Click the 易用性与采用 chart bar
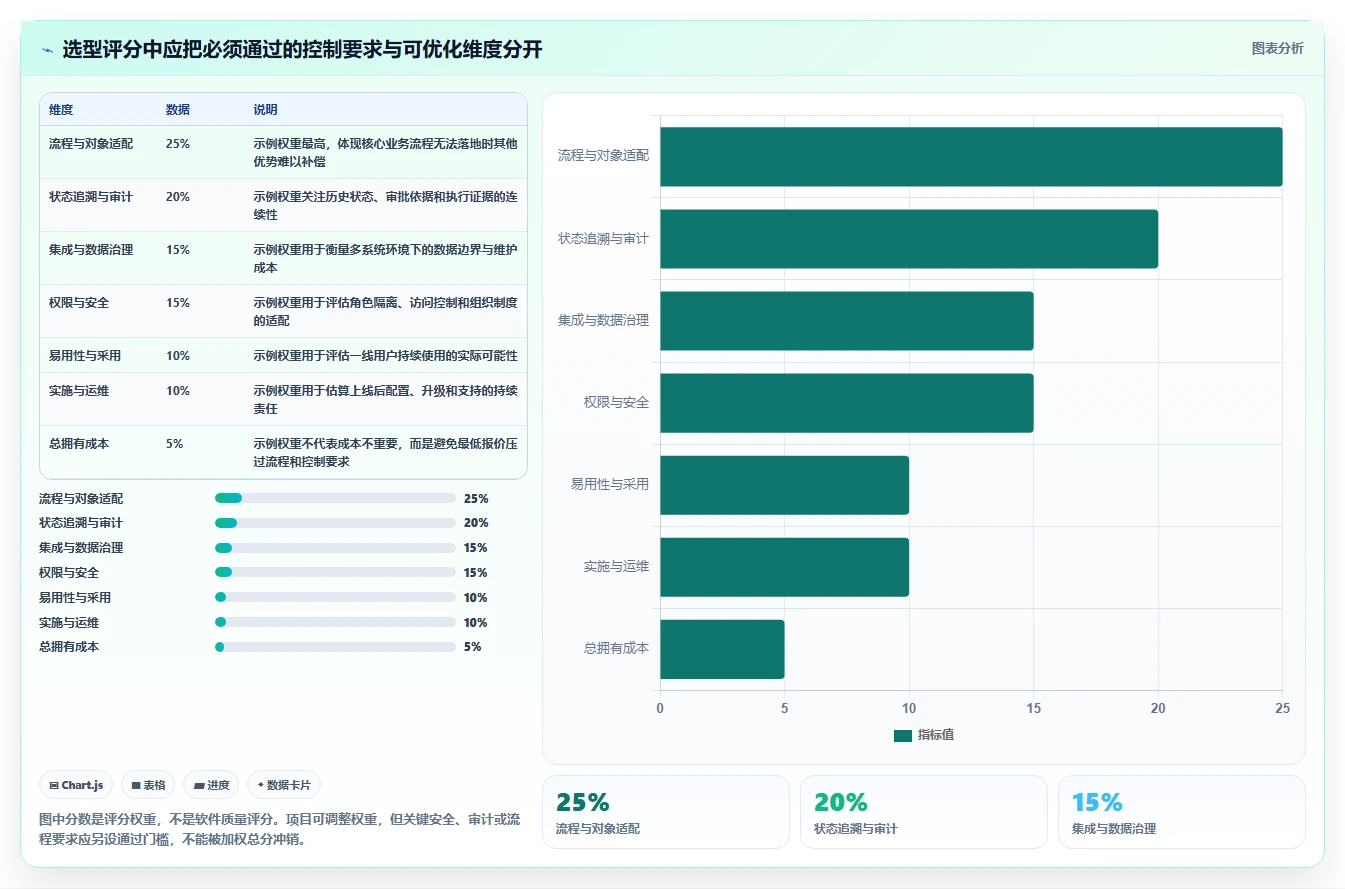Viewport: 1345px width, 889px height. point(784,485)
